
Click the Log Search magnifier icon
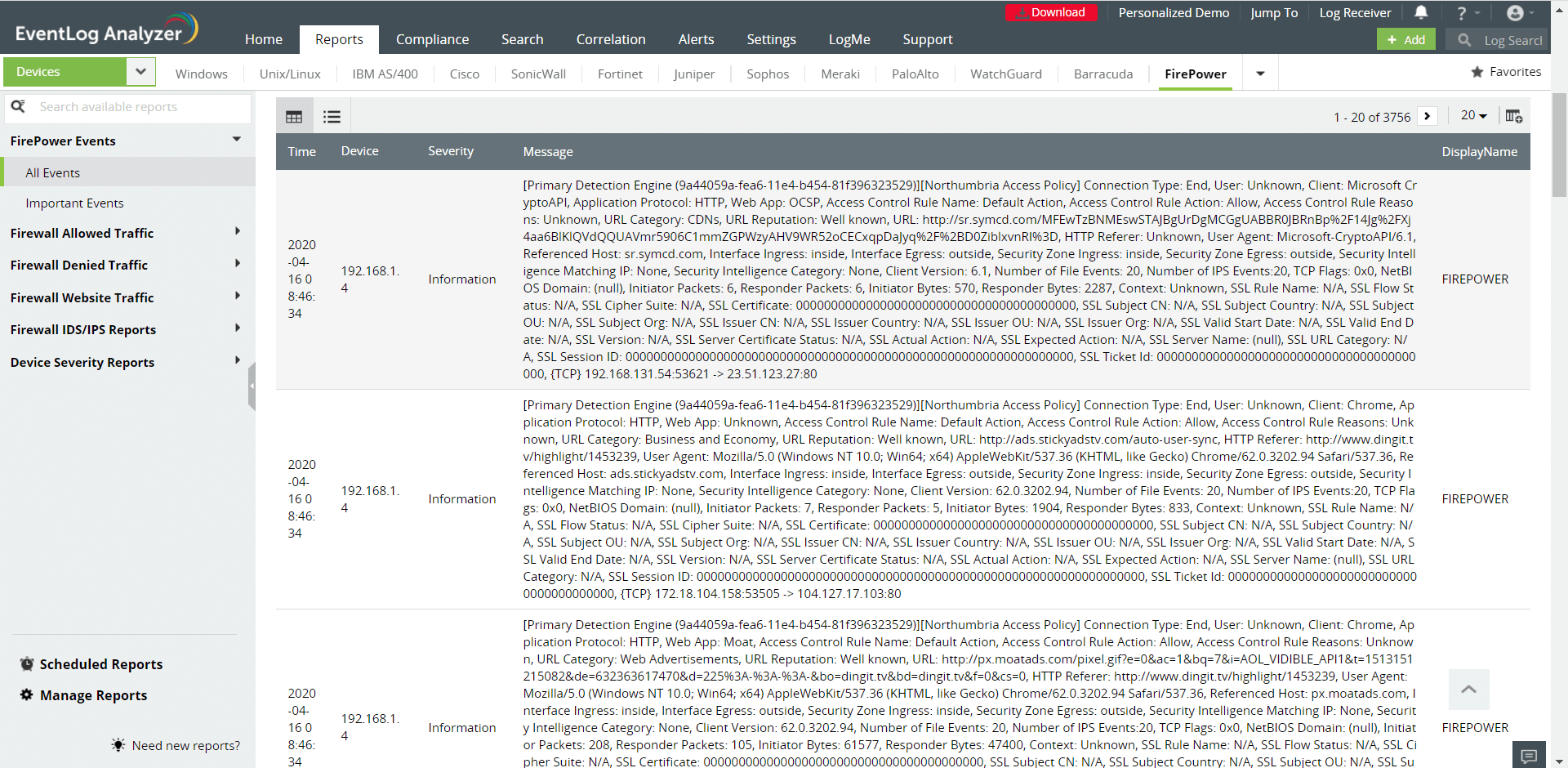(x=1464, y=39)
